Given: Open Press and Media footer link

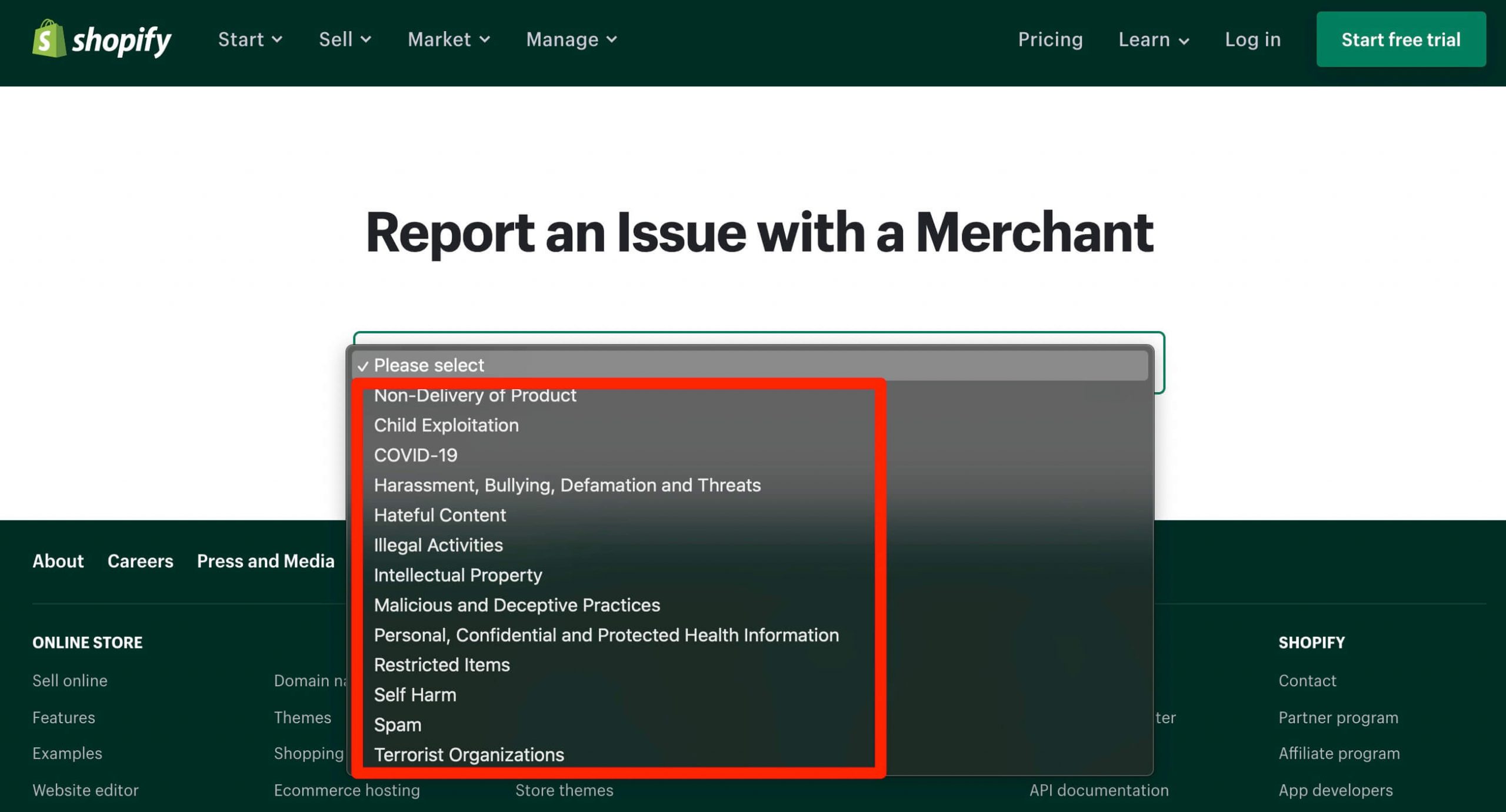Looking at the screenshot, I should tap(265, 561).
